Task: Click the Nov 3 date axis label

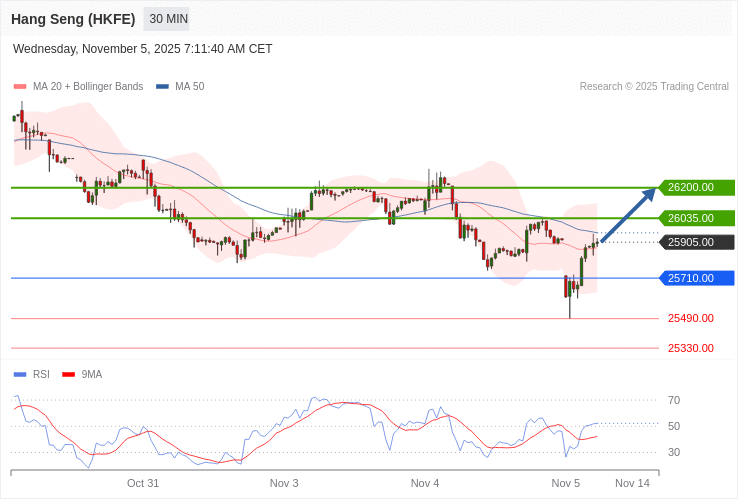Action: (x=284, y=483)
